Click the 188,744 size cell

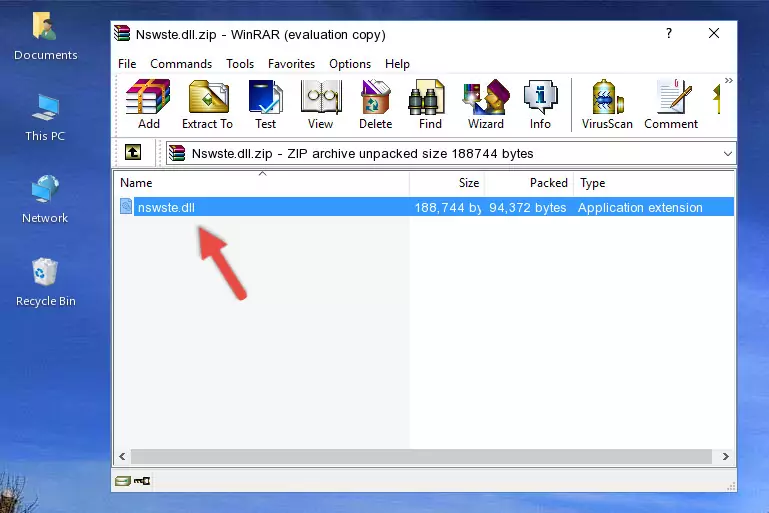447,207
